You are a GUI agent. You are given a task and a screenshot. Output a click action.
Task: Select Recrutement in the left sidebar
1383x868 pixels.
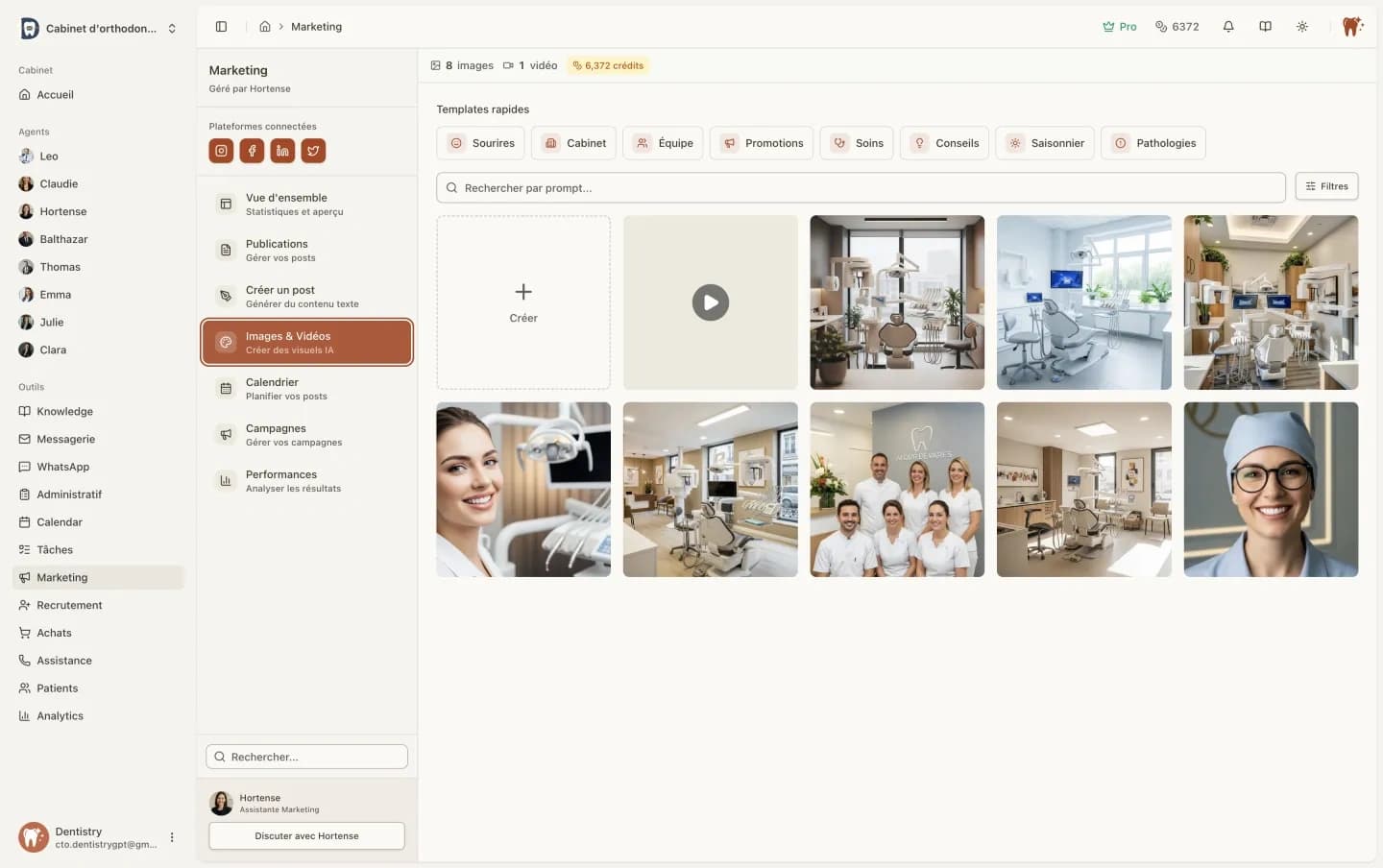(x=69, y=606)
